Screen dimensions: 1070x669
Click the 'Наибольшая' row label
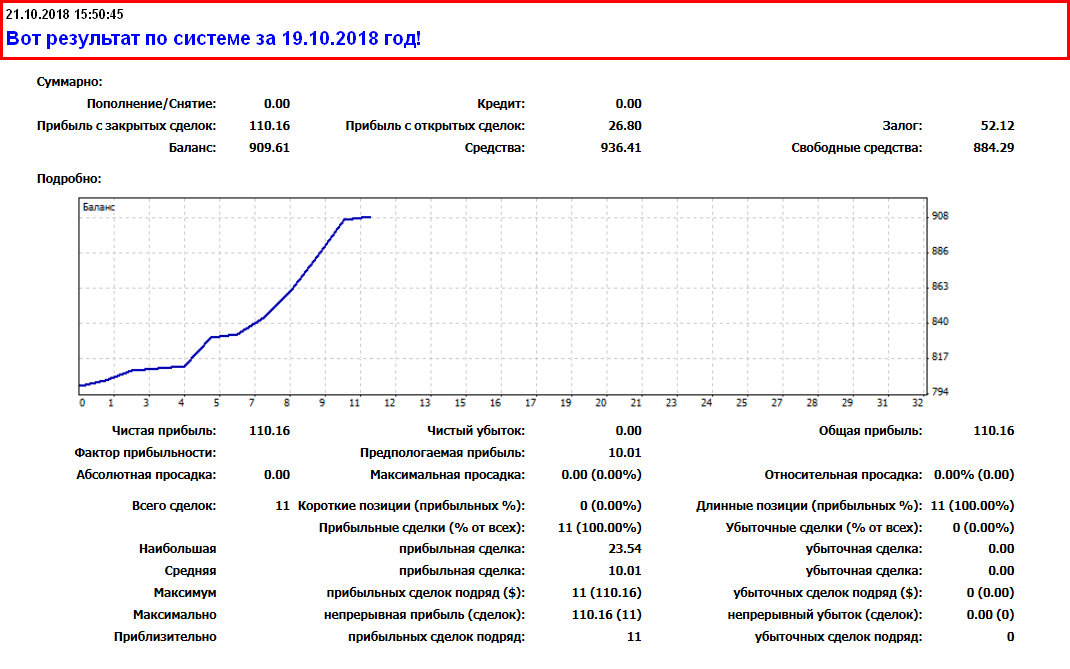coord(177,549)
